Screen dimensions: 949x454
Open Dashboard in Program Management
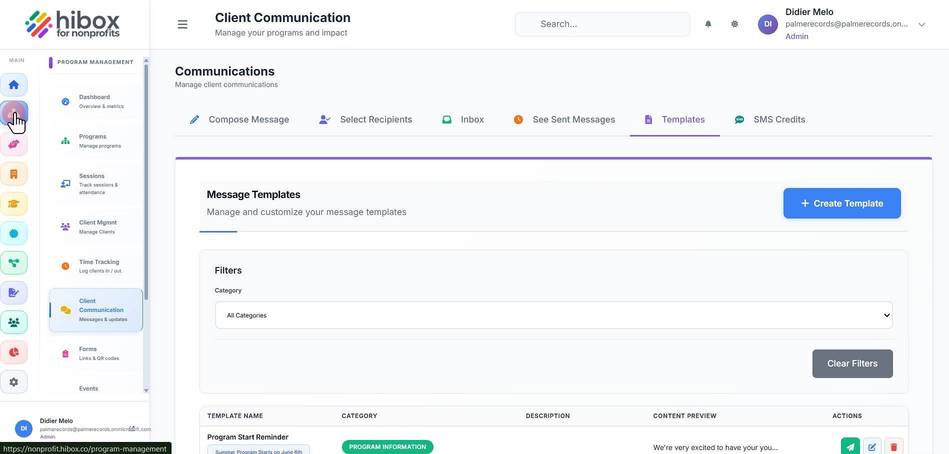coord(94,101)
